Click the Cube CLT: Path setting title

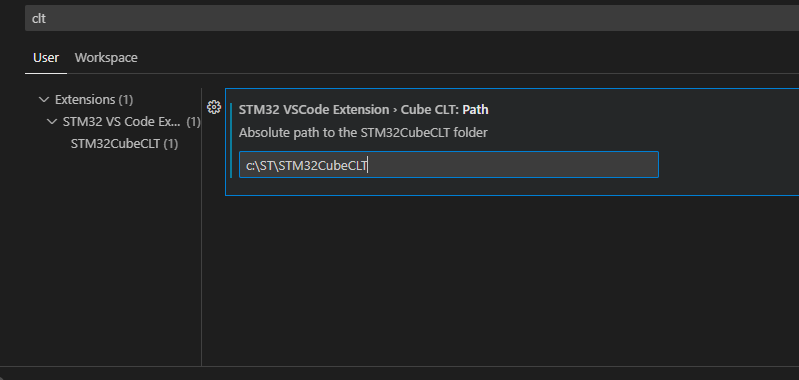coord(445,110)
